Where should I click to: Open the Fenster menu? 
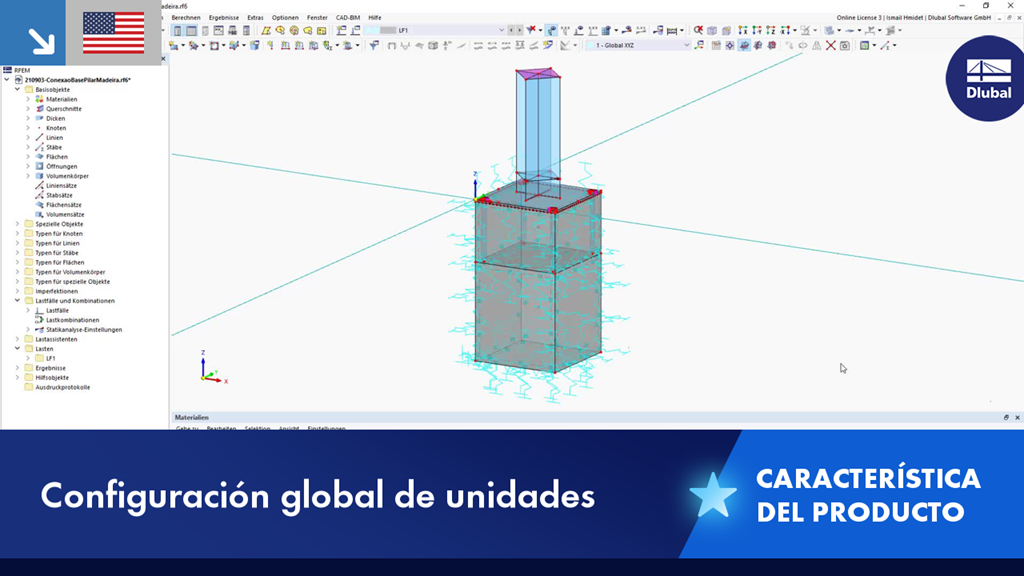click(317, 18)
